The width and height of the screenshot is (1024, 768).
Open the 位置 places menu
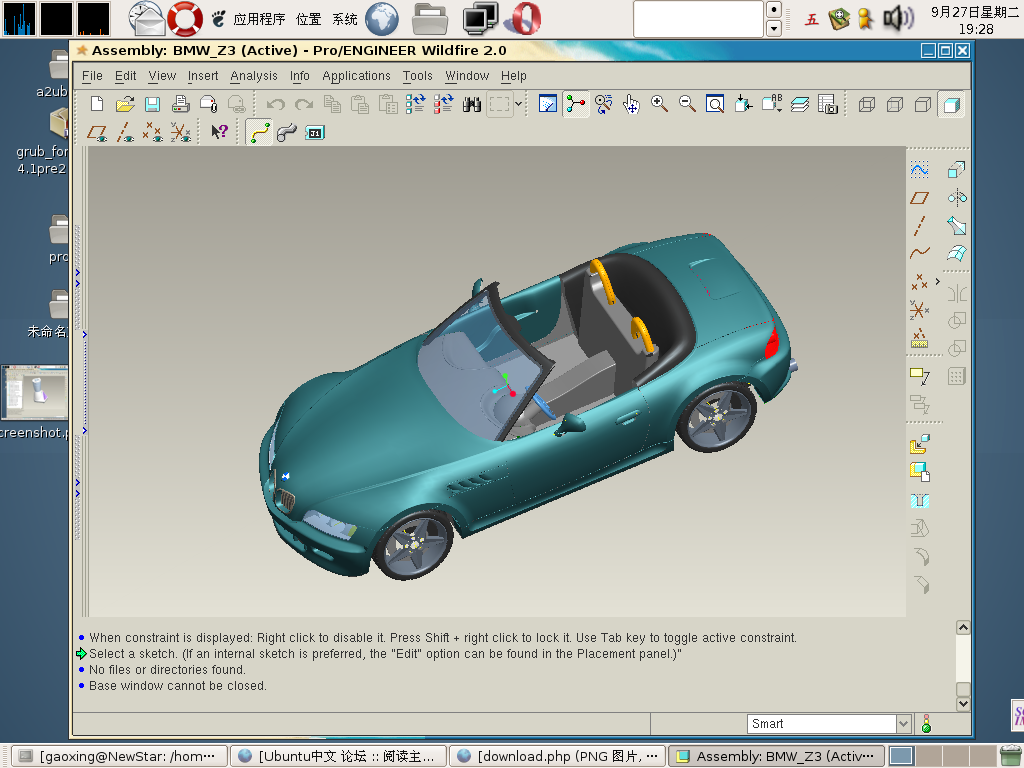[308, 19]
